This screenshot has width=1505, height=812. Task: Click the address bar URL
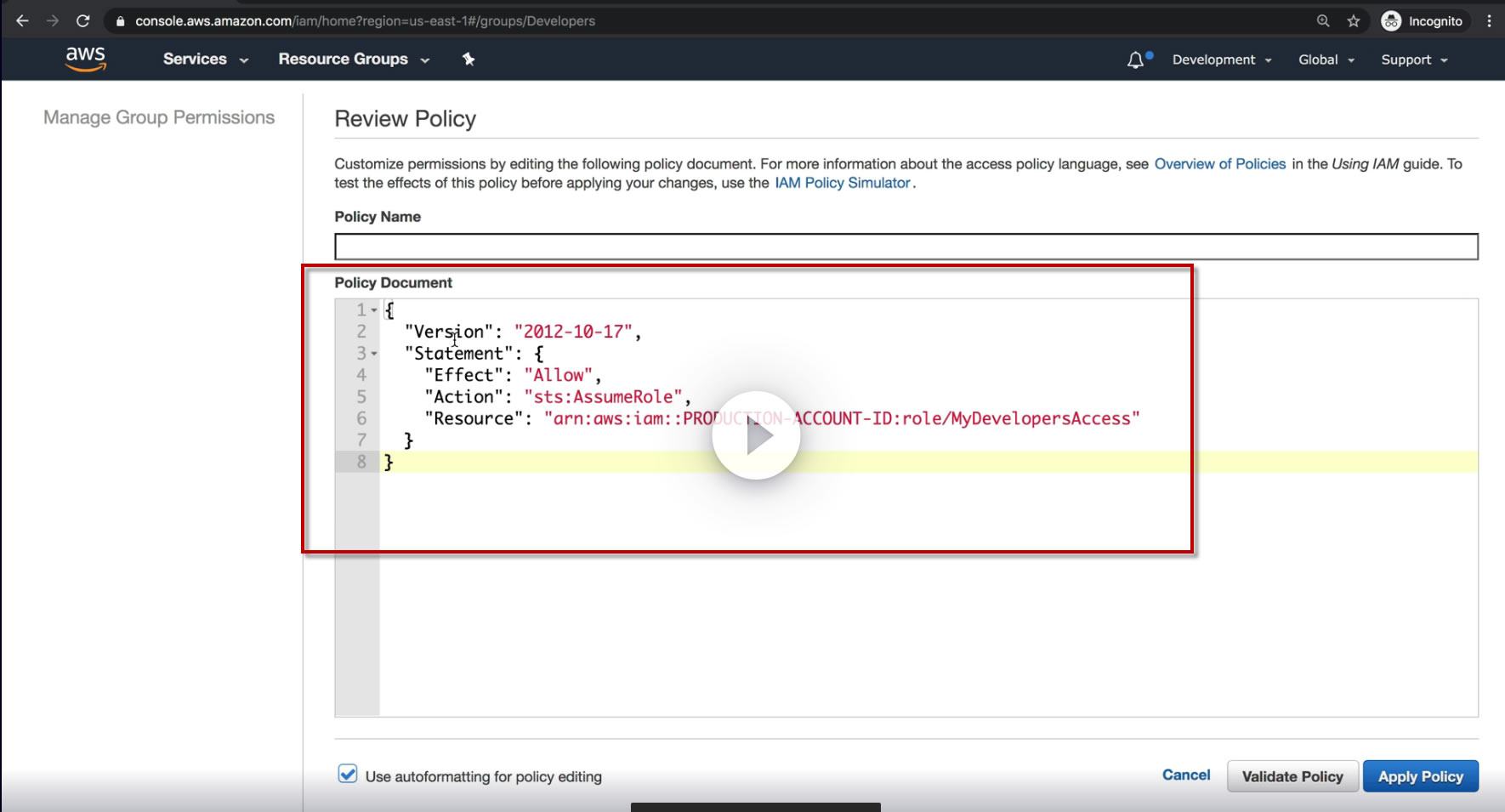tap(366, 21)
